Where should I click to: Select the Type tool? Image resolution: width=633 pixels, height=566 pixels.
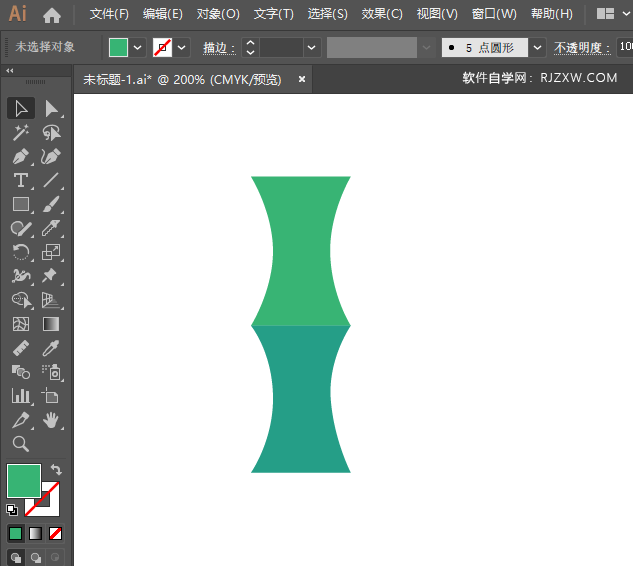[21, 180]
